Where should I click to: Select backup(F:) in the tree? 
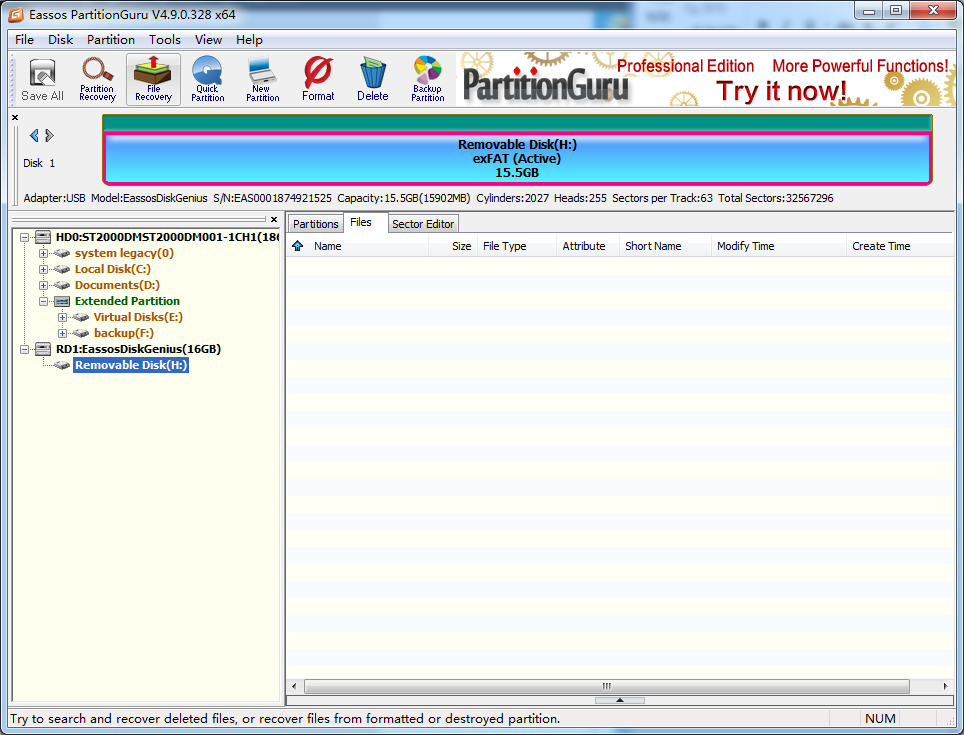pos(124,333)
